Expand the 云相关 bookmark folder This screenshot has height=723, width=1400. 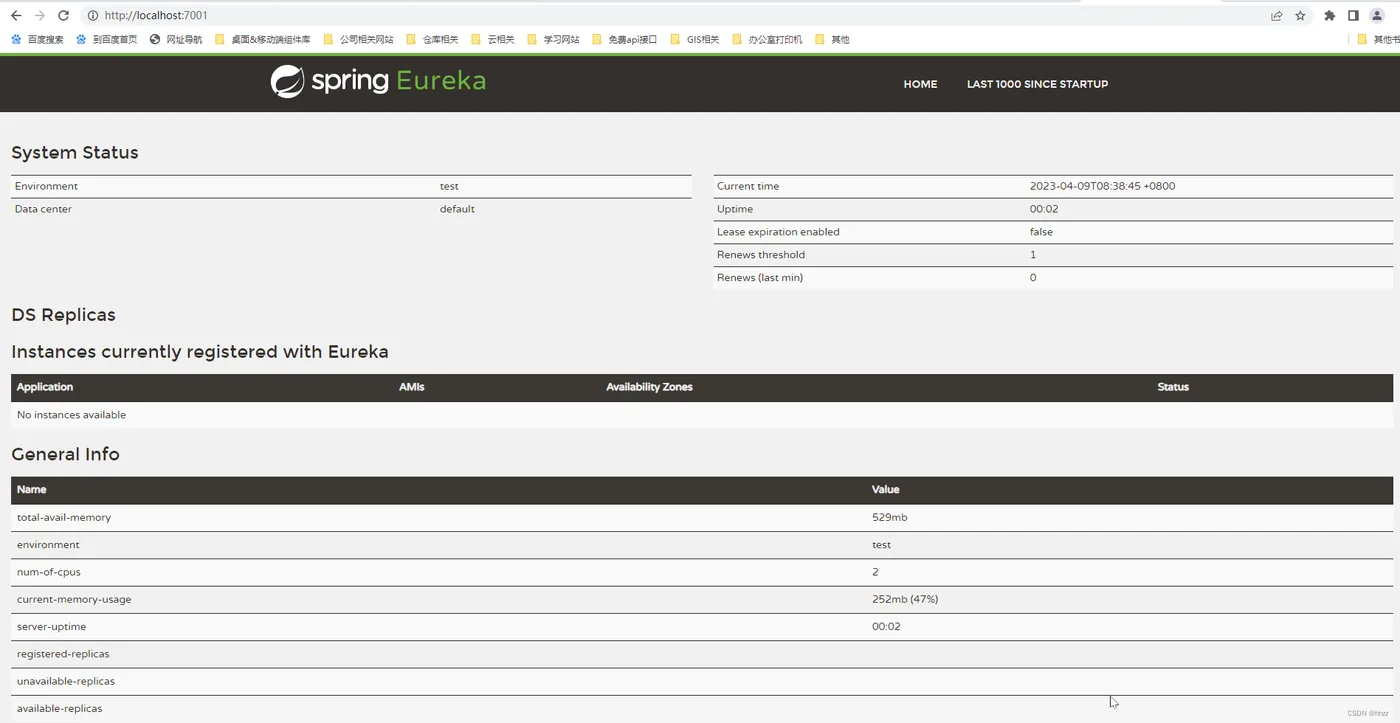coord(493,40)
